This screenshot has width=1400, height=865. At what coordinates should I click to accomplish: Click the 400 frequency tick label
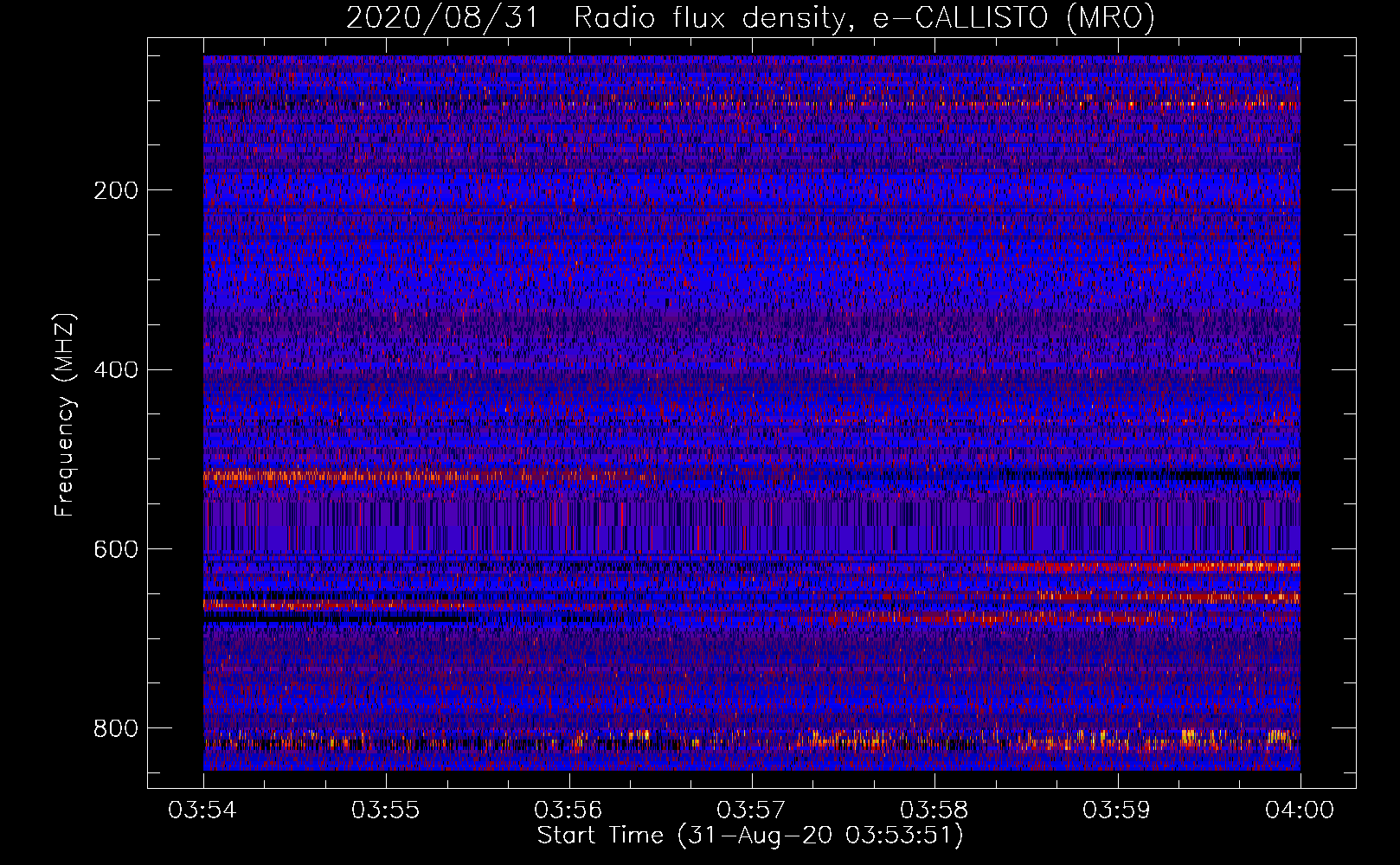(x=116, y=370)
